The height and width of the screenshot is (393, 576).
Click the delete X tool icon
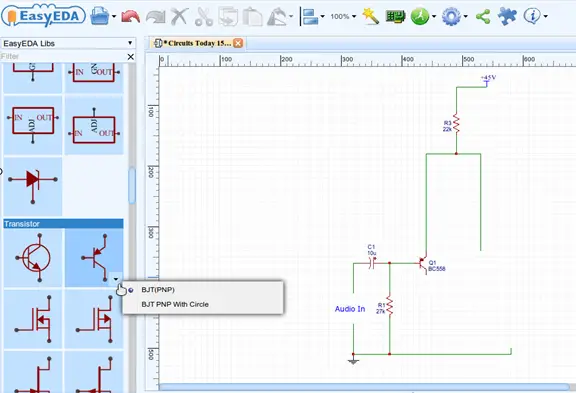tap(179, 17)
